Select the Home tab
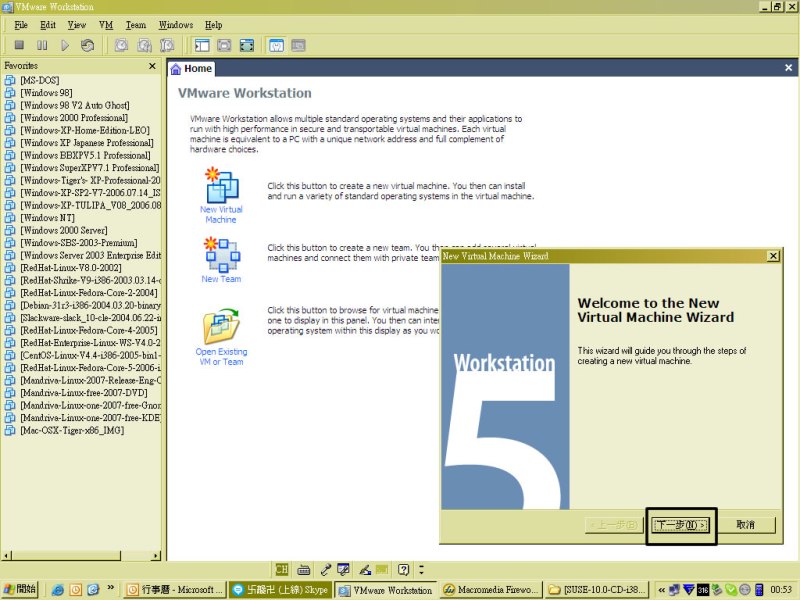Image resolution: width=800 pixels, height=600 pixels. [191, 68]
